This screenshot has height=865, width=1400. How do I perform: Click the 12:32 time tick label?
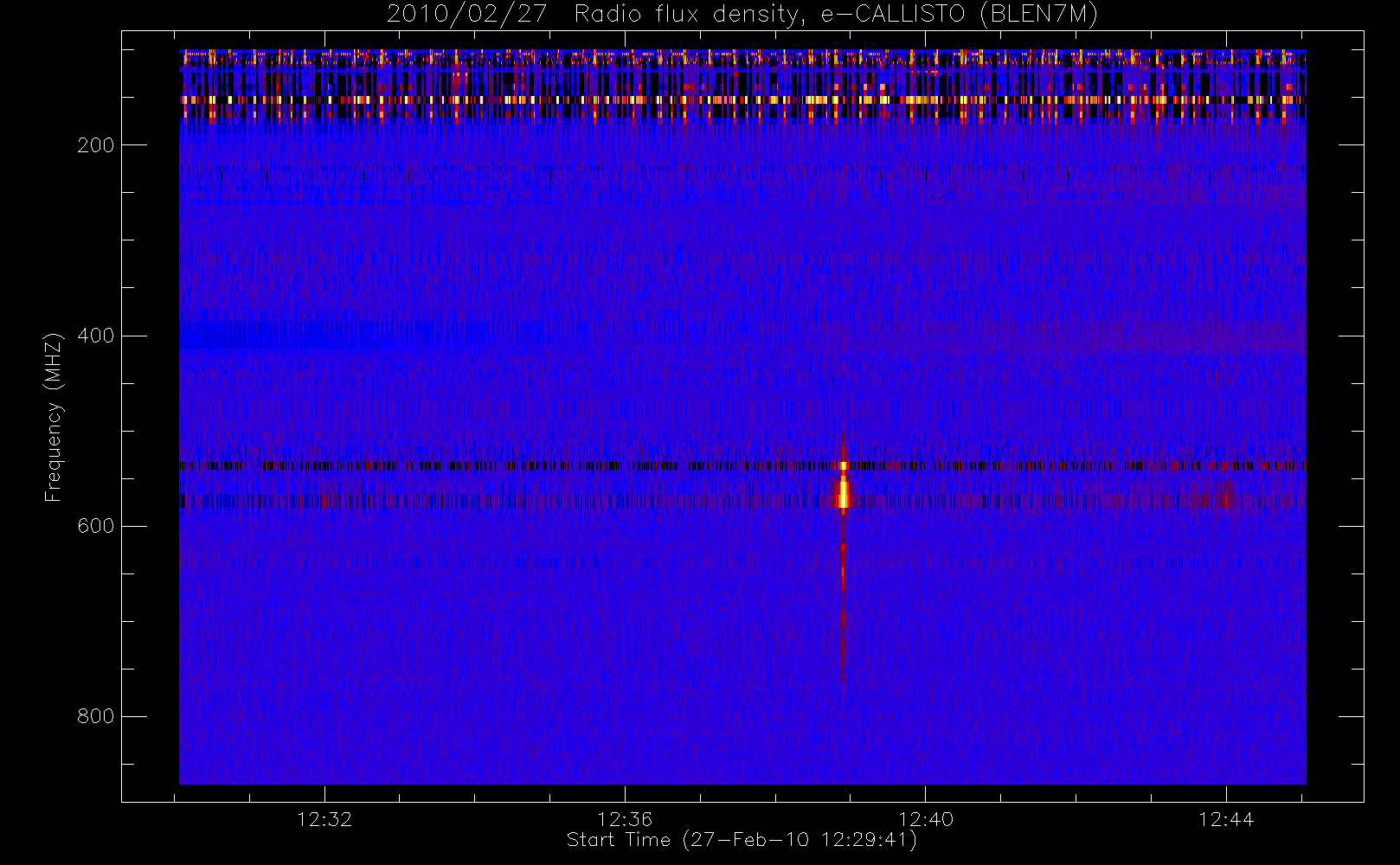pyautogui.click(x=324, y=819)
